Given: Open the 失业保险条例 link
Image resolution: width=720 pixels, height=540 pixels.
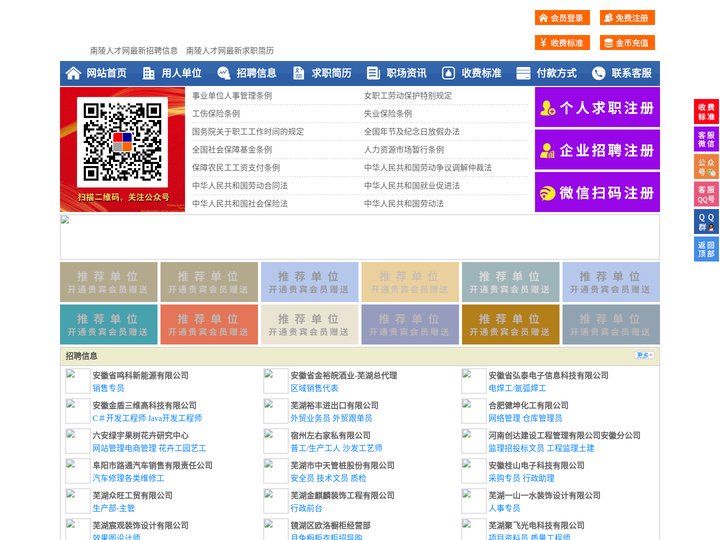Looking at the screenshot, I should (x=388, y=113).
